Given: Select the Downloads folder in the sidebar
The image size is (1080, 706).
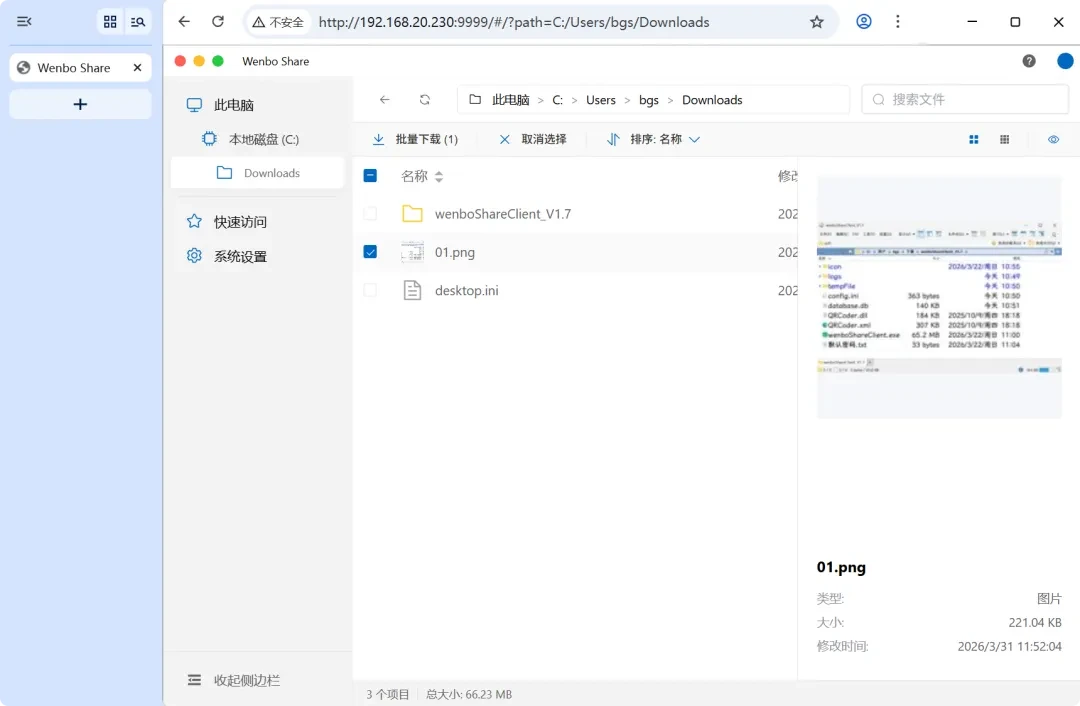Looking at the screenshot, I should (257, 173).
